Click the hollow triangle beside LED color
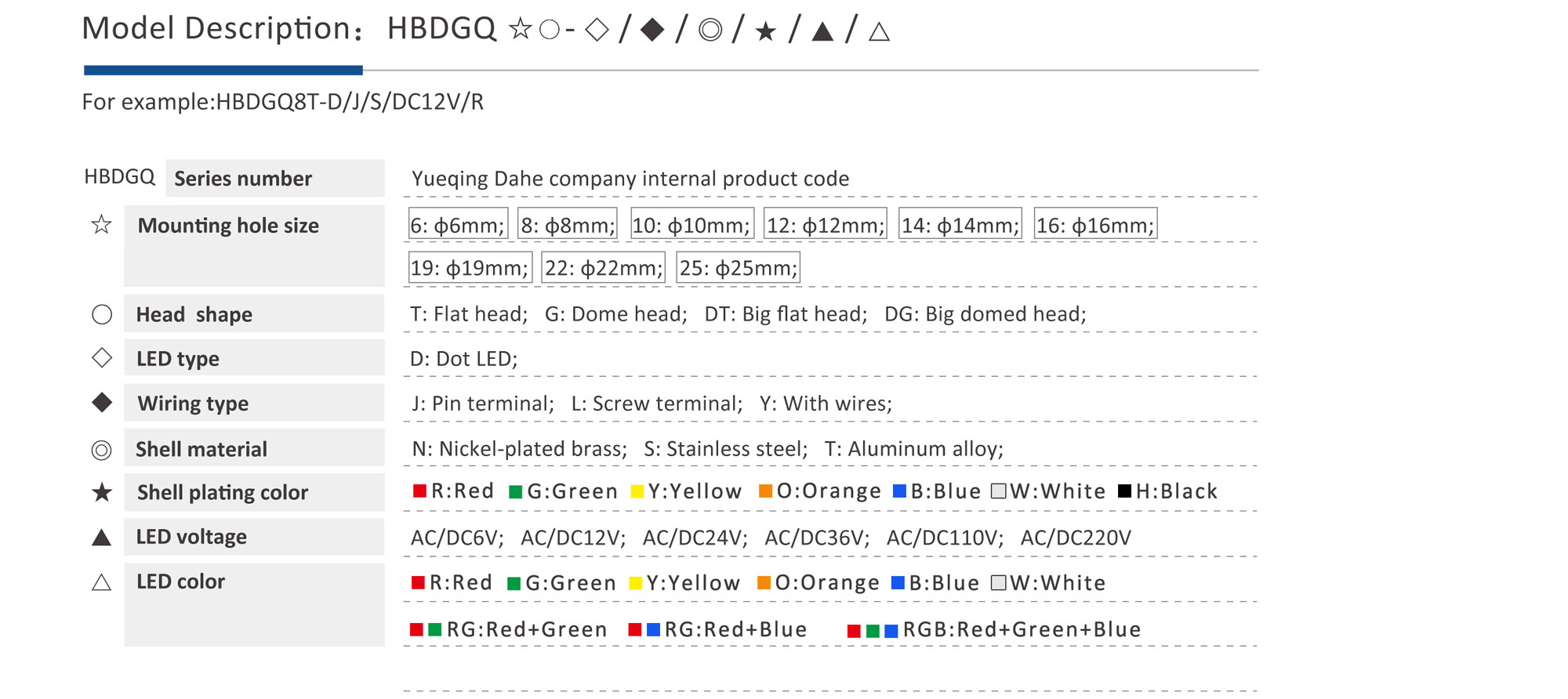The image size is (1568, 699). click(101, 582)
